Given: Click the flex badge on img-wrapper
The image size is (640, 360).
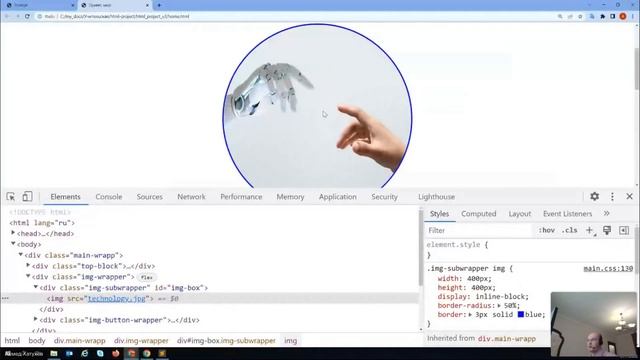Looking at the screenshot, I should [147, 277].
